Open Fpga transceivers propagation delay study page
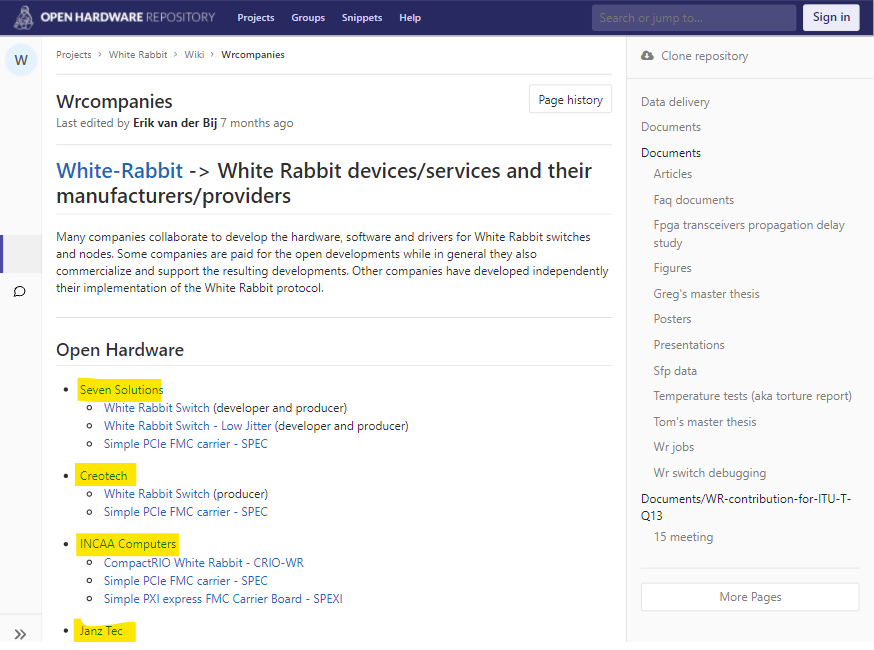The width and height of the screenshot is (874, 650). [749, 234]
